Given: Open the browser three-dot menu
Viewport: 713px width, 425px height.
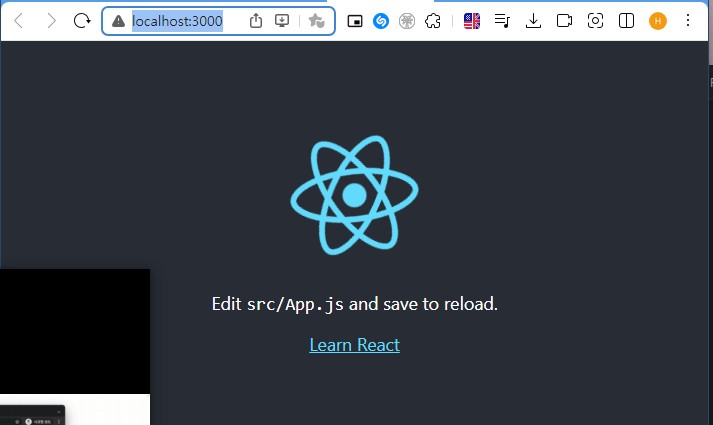Looking at the screenshot, I should pyautogui.click(x=688, y=20).
